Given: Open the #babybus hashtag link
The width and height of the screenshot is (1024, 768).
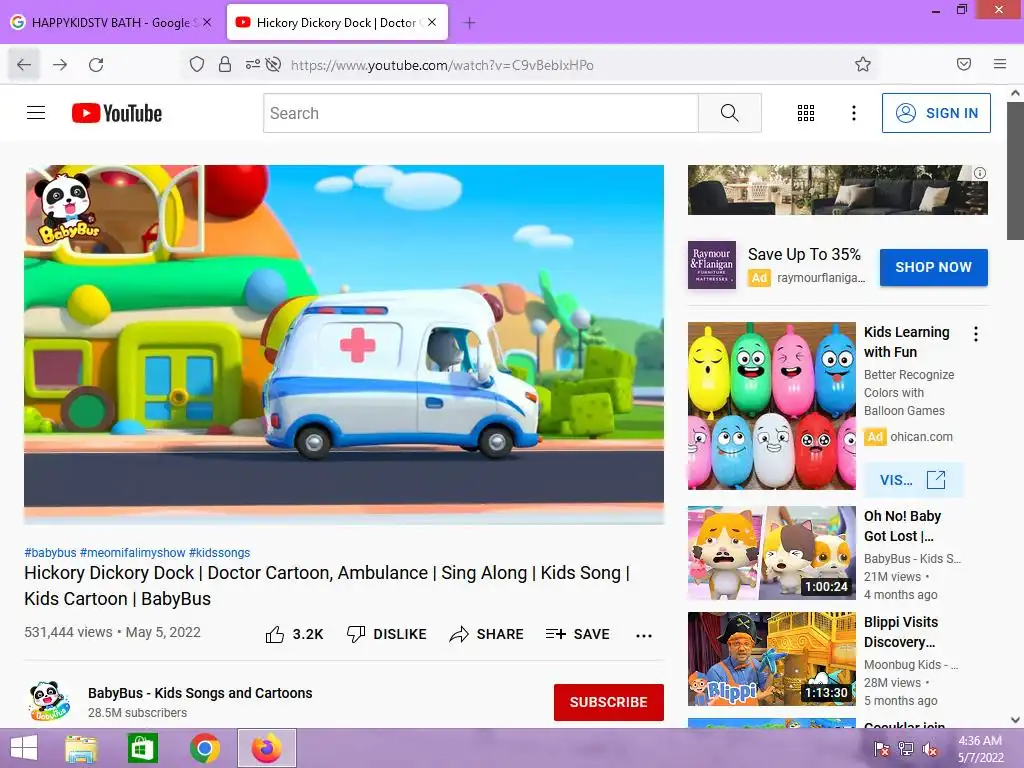Looking at the screenshot, I should (50, 552).
